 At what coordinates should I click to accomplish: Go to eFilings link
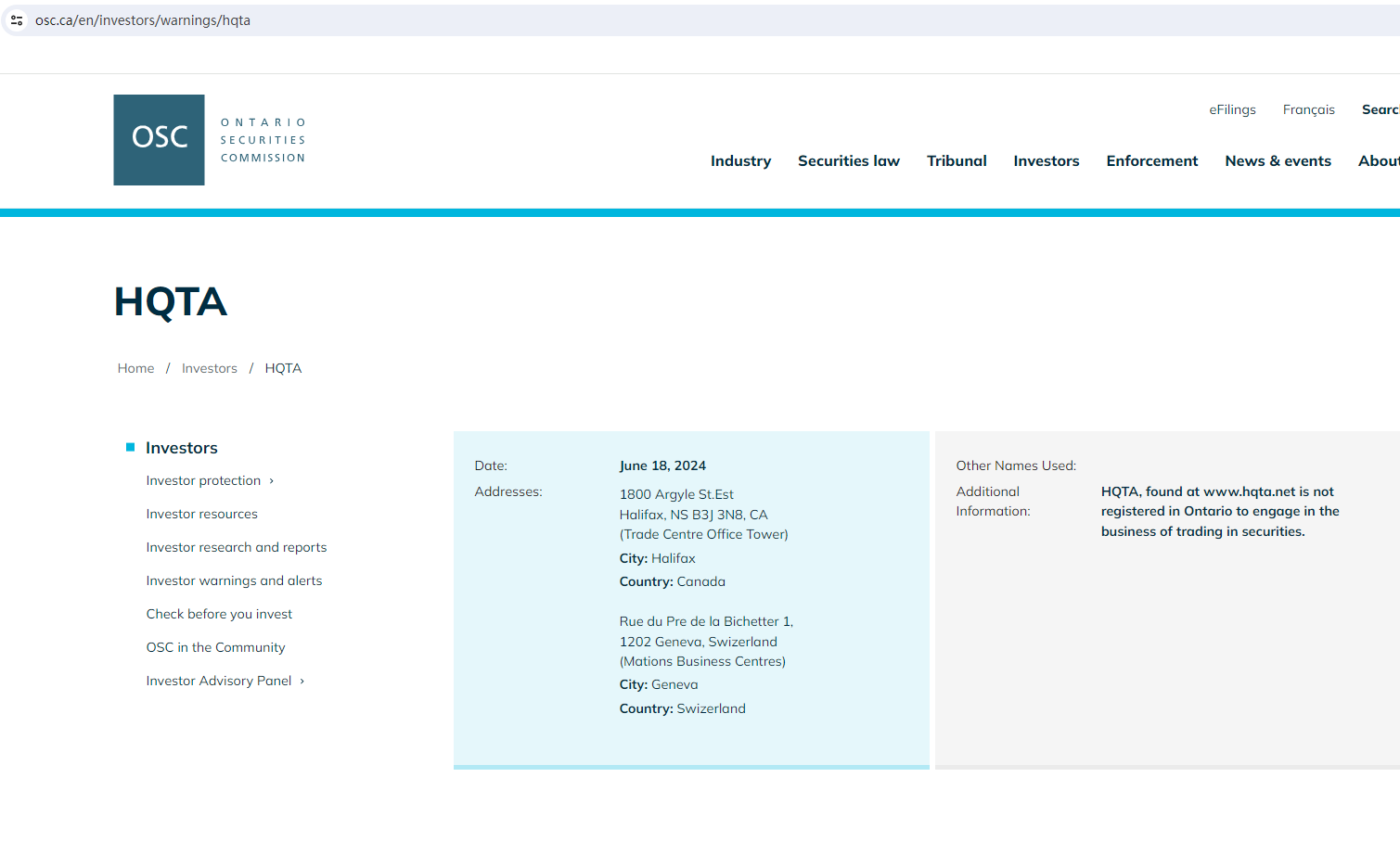click(1231, 110)
